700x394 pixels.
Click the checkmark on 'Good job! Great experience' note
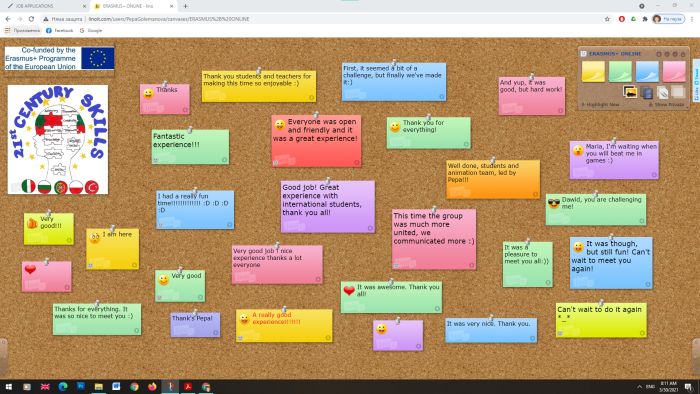click(370, 228)
